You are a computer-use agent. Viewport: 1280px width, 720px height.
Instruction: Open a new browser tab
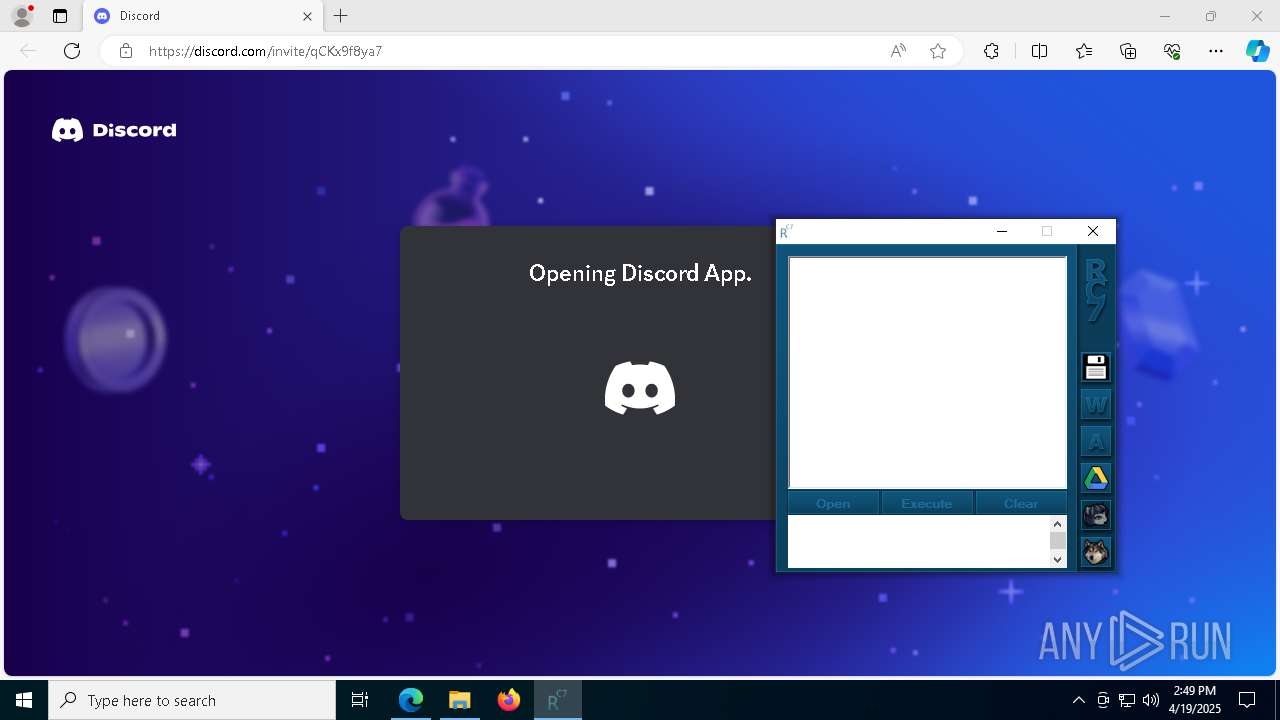[x=341, y=16]
